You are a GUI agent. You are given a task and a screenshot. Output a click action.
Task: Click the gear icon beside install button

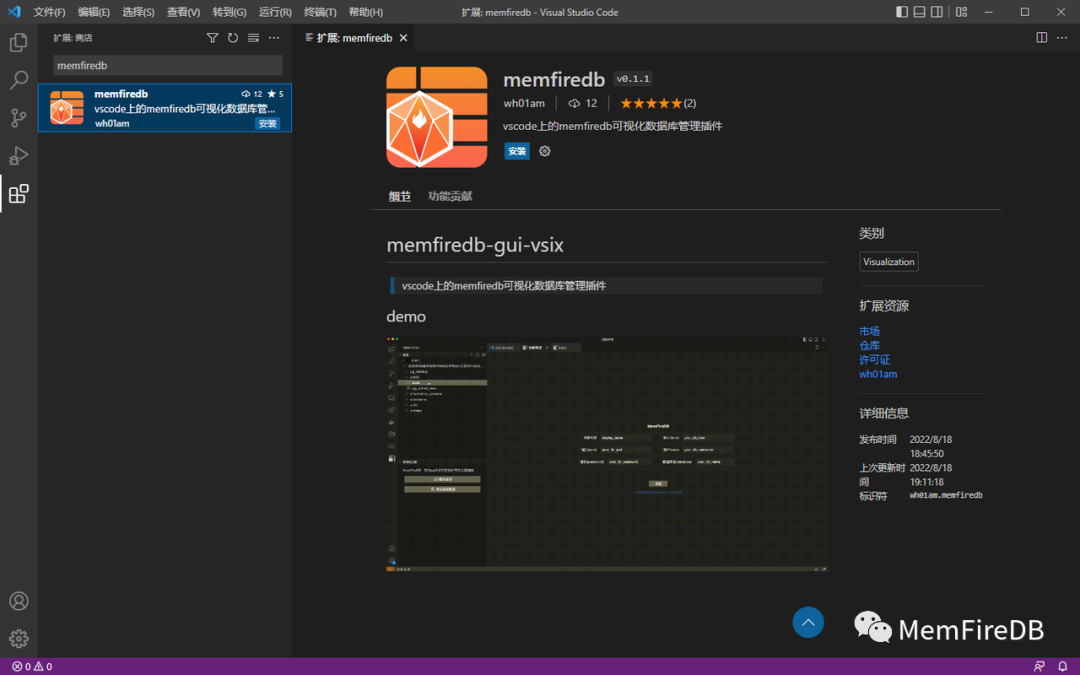pos(545,151)
